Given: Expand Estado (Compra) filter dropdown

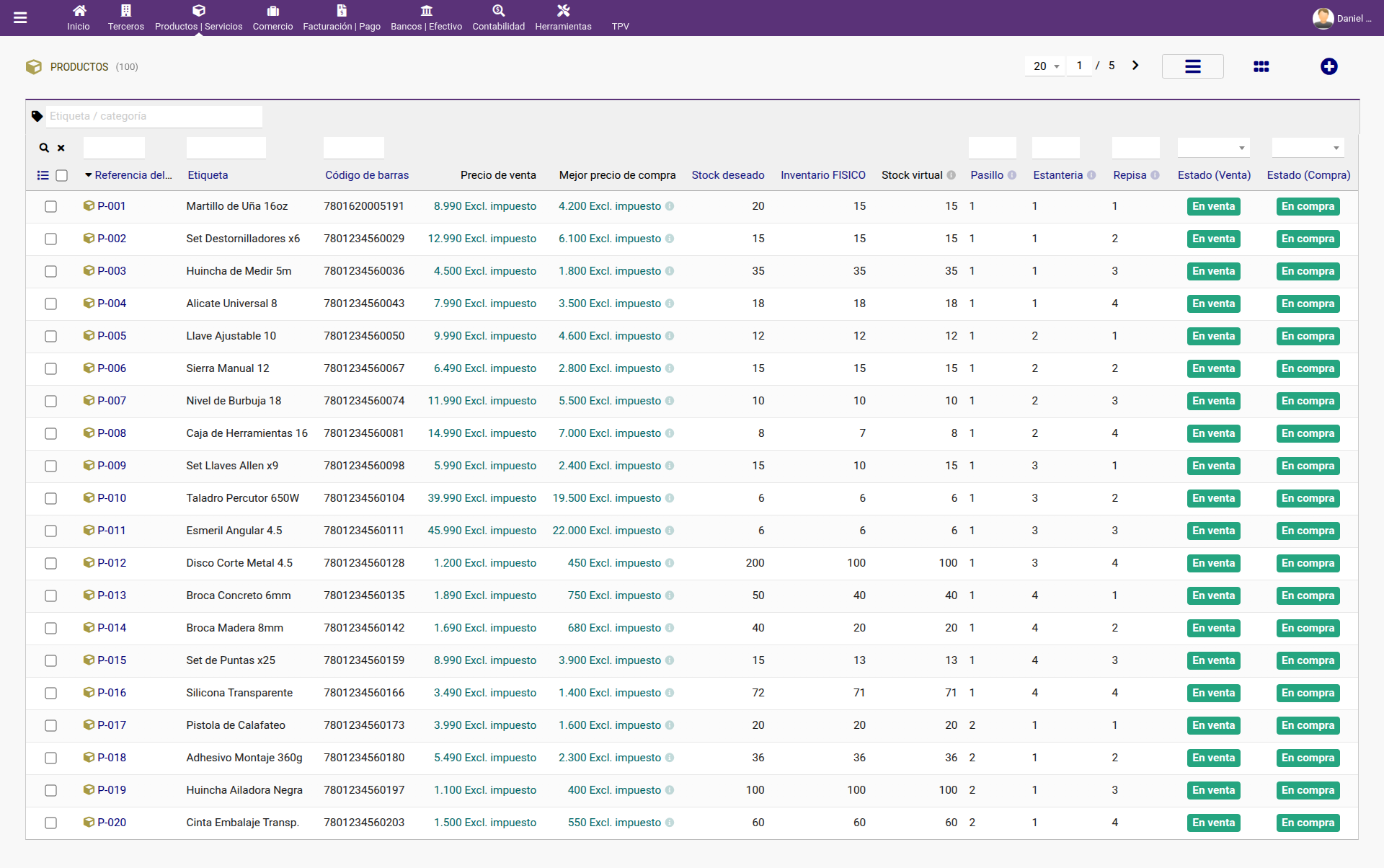Looking at the screenshot, I should (1308, 148).
